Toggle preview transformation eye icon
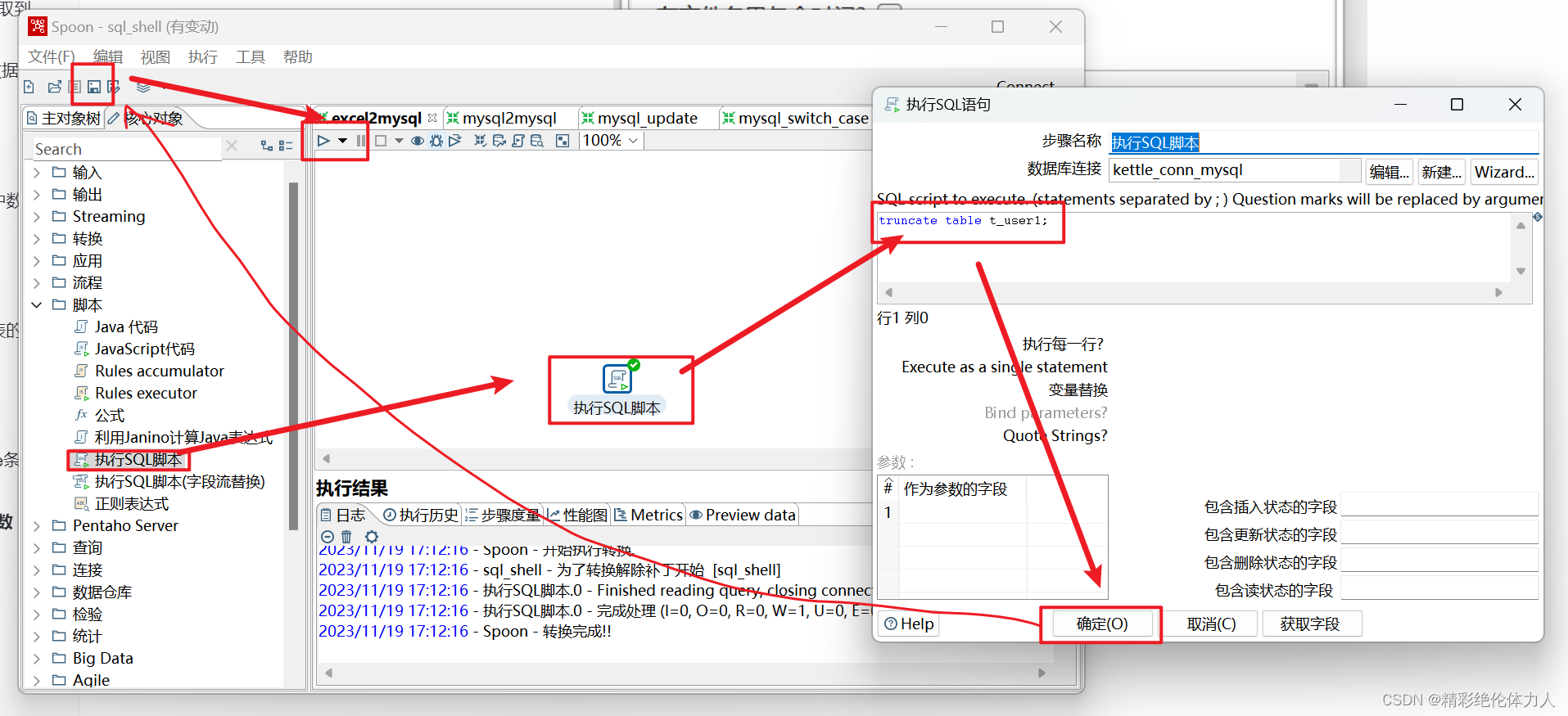Viewport: 1568px width, 716px height. tap(418, 141)
